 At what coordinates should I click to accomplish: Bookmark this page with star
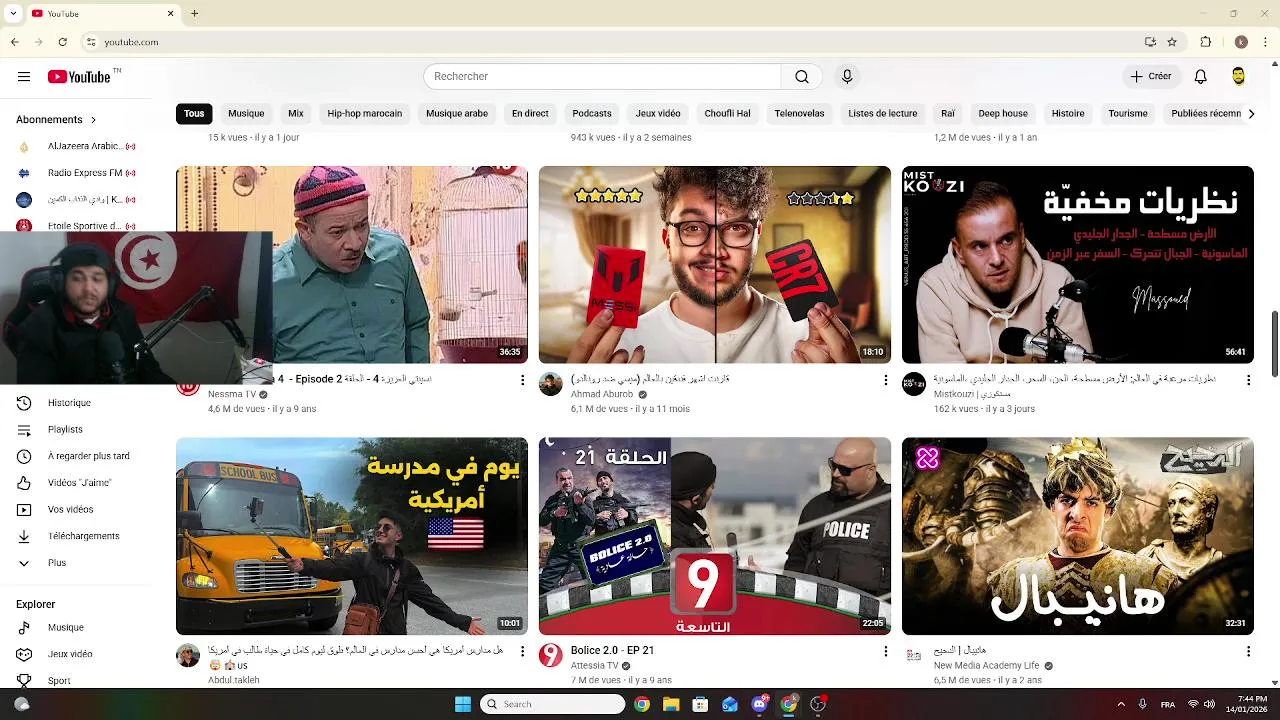(1172, 42)
